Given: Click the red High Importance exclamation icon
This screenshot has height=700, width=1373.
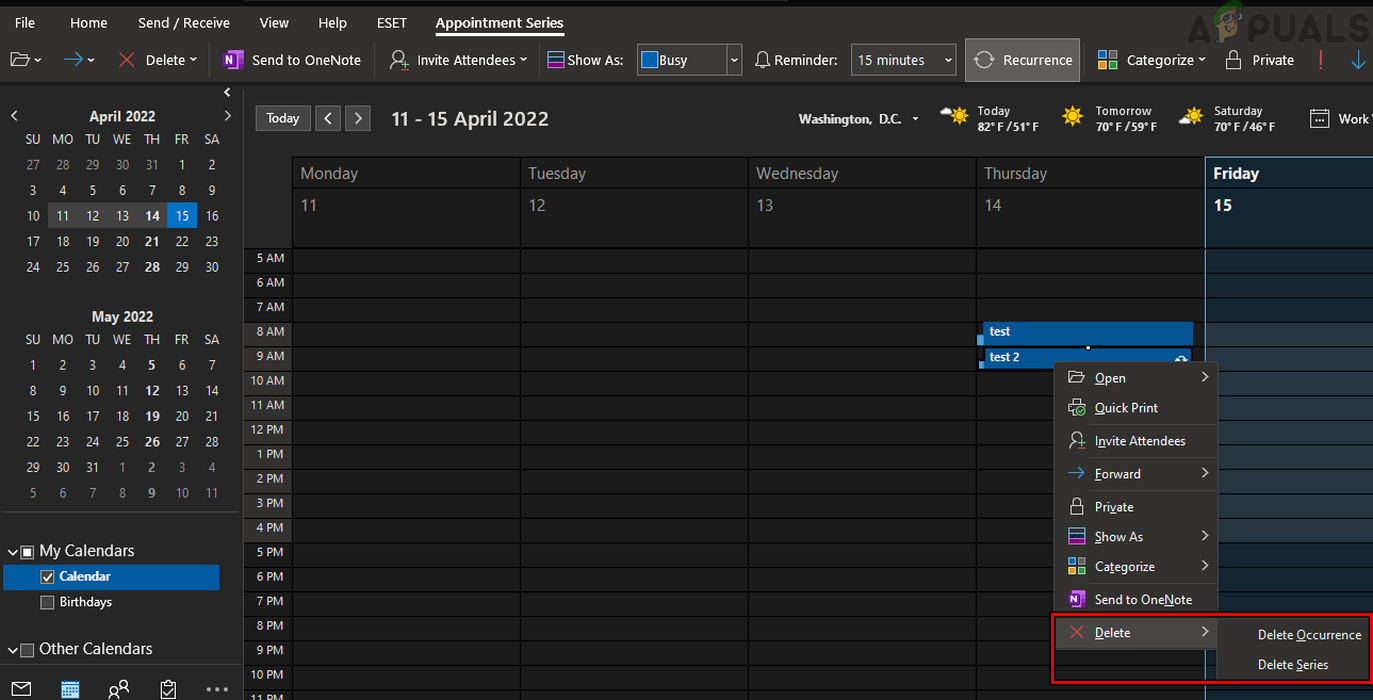Looking at the screenshot, I should [x=1321, y=60].
